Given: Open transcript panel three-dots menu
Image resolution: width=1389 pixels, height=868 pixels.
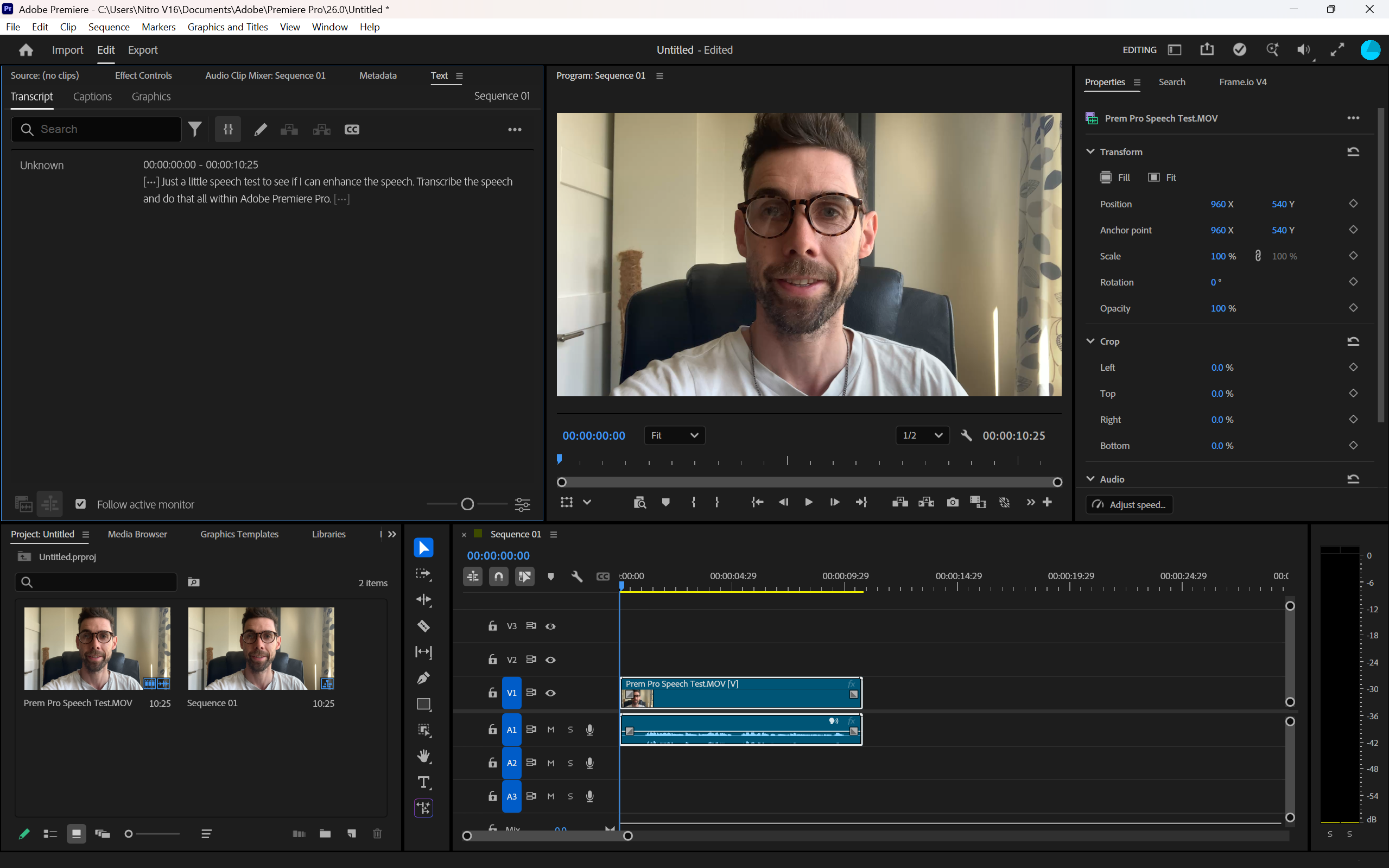Looking at the screenshot, I should coord(515,130).
